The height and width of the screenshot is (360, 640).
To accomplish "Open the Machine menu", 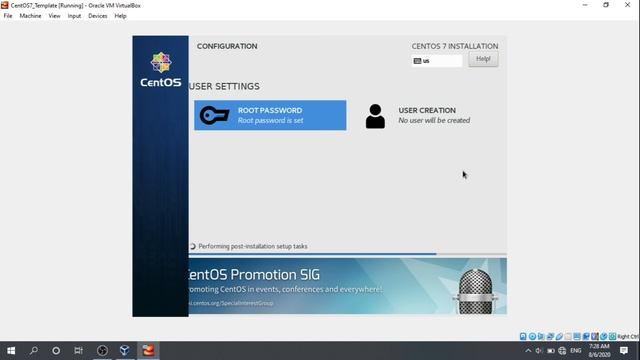I will (x=30, y=16).
